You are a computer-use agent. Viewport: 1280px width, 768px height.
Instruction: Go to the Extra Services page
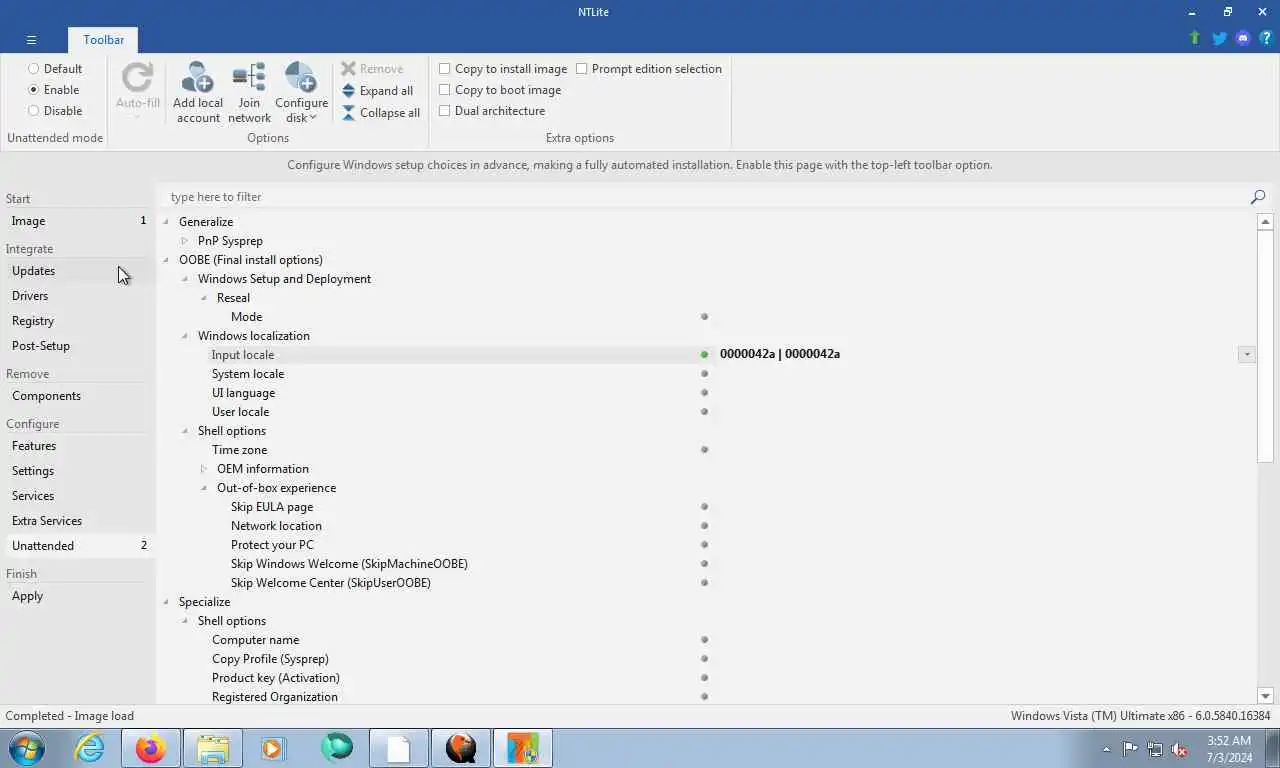click(x=78, y=521)
